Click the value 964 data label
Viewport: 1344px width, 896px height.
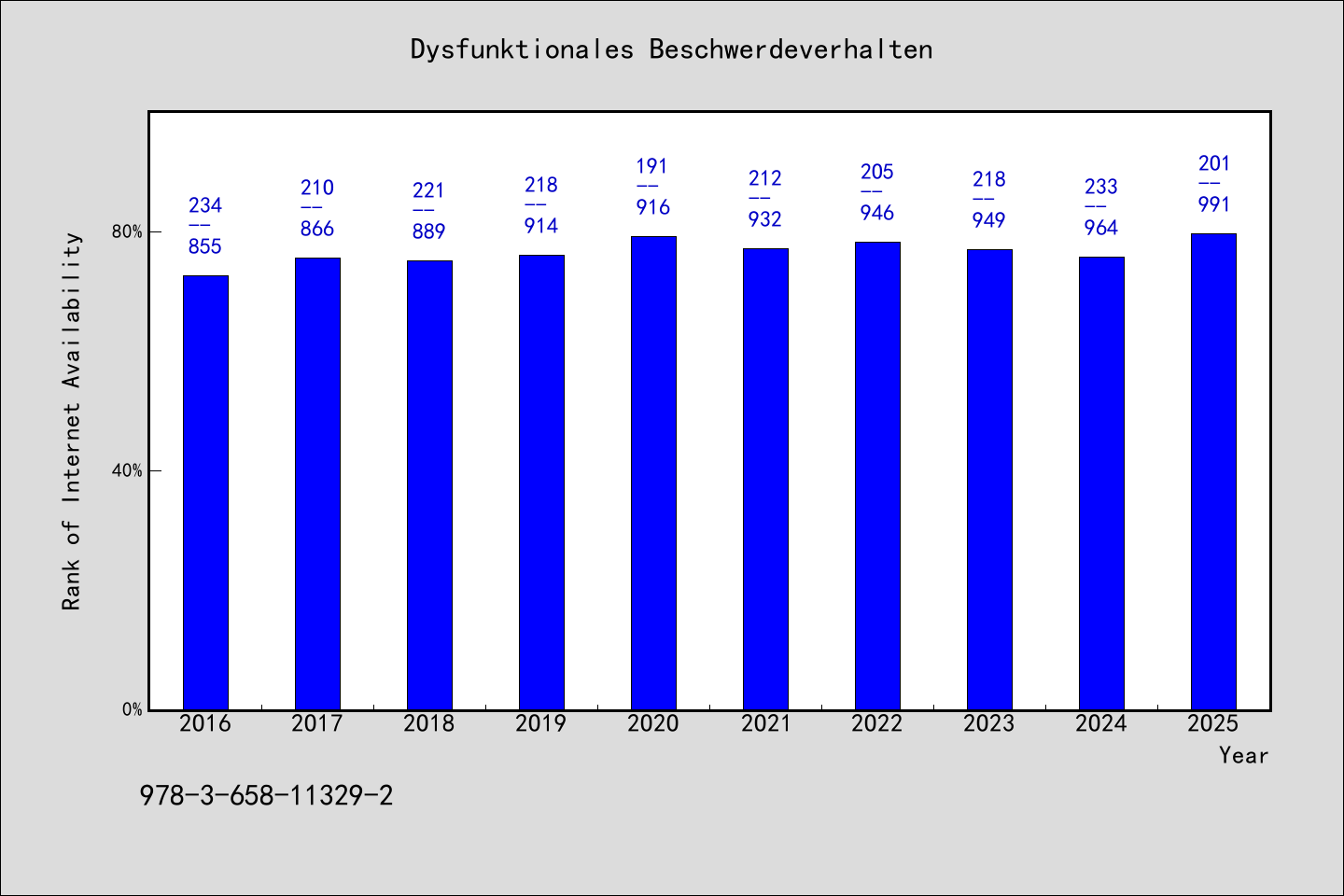click(1101, 228)
